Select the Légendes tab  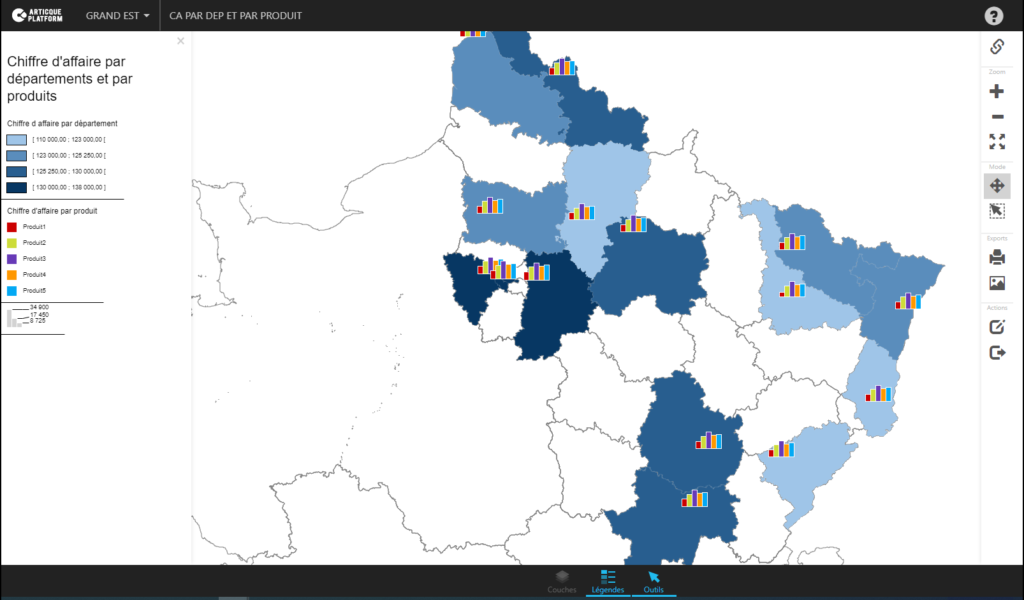tap(608, 583)
